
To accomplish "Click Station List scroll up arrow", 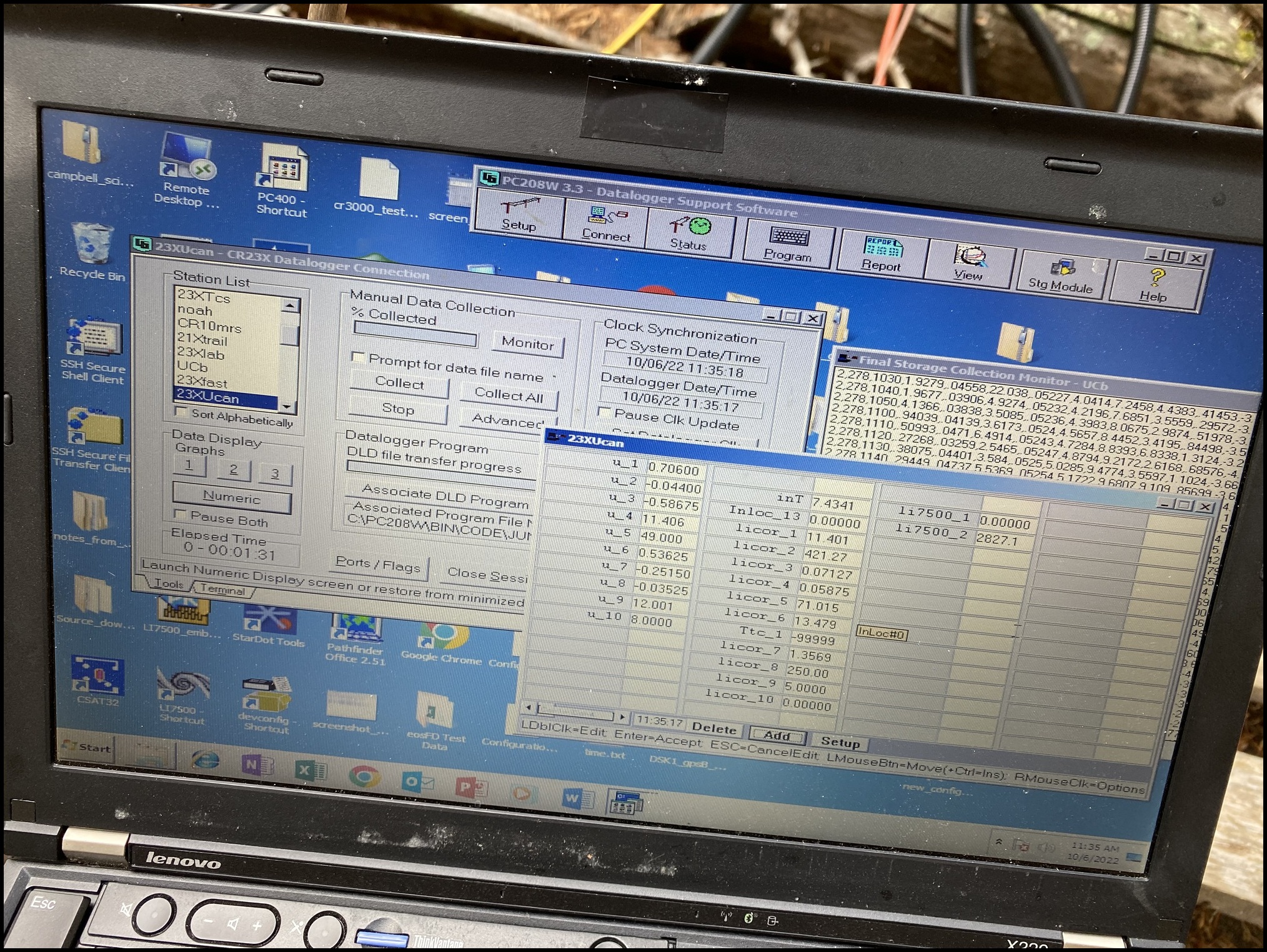I will pos(289,305).
